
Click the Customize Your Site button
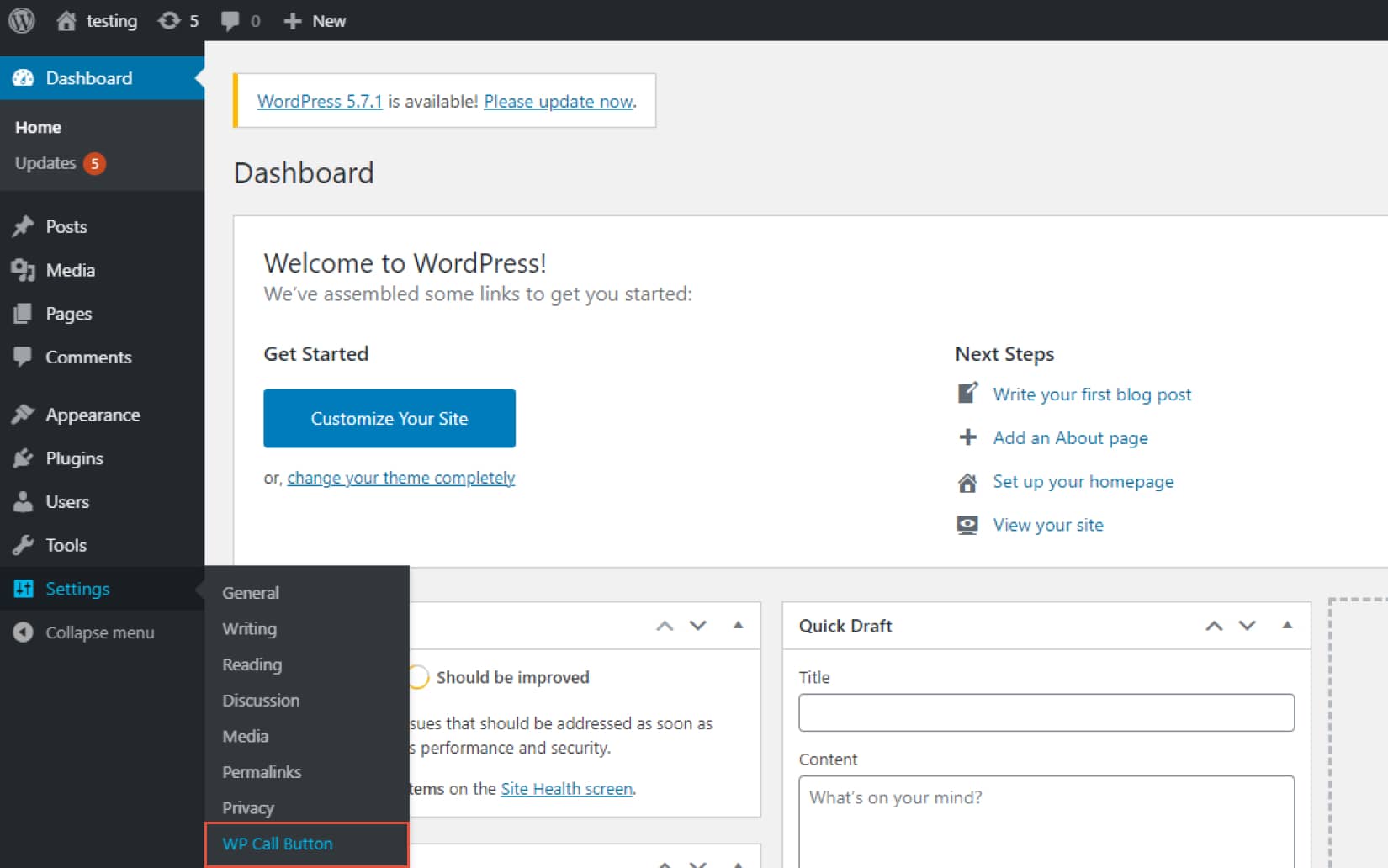pos(389,418)
